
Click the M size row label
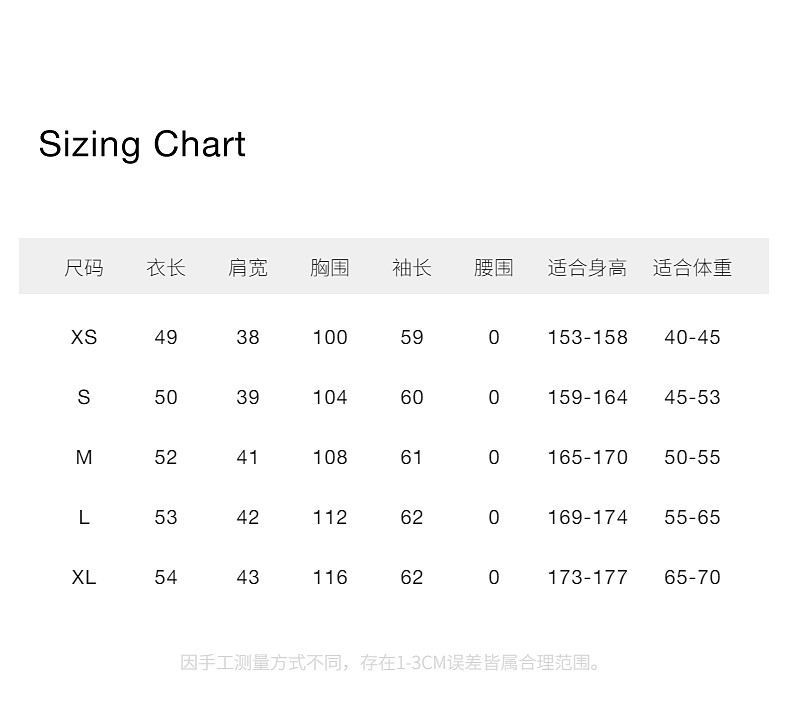pyautogui.click(x=84, y=458)
